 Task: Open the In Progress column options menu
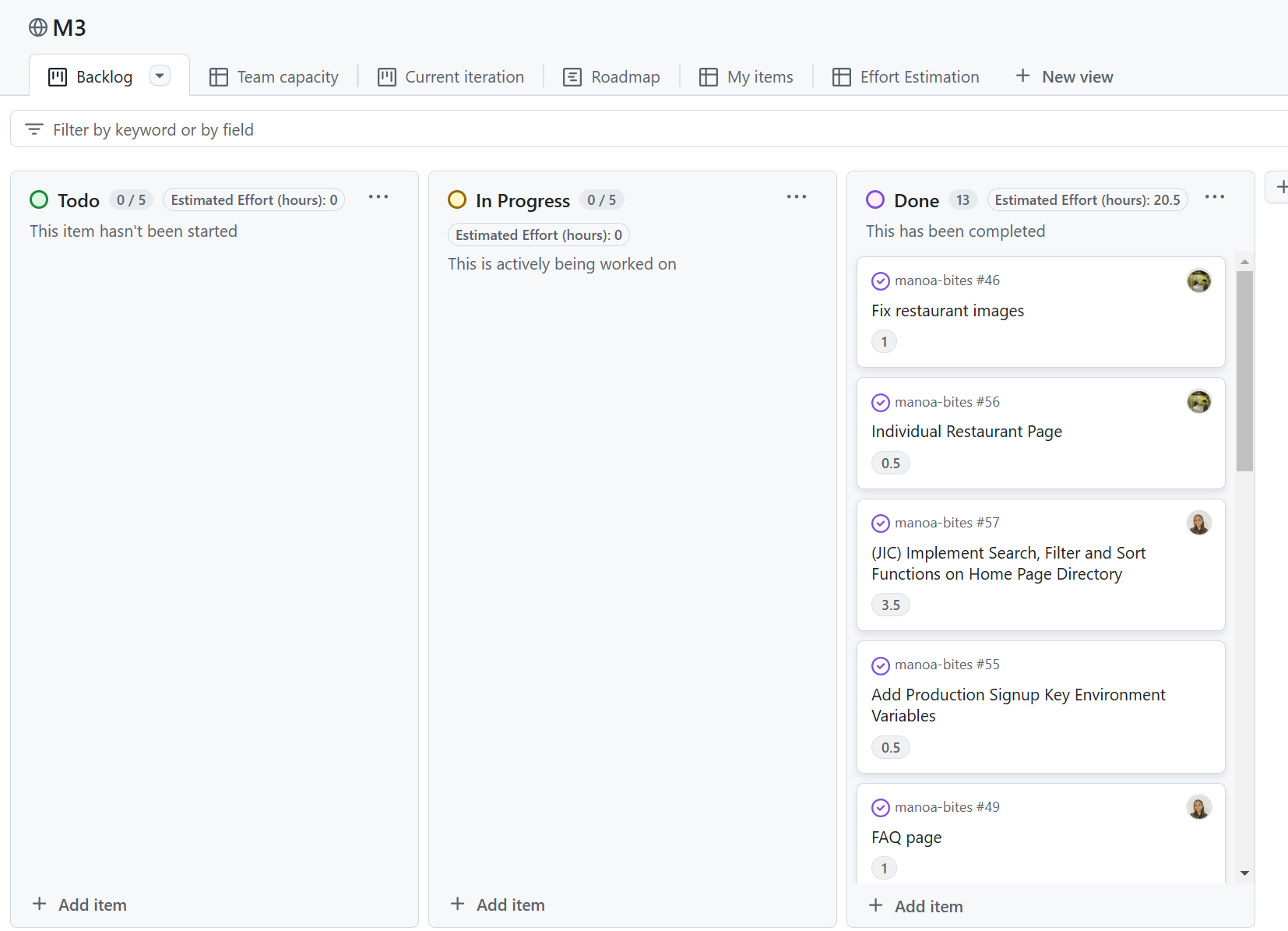(x=797, y=197)
